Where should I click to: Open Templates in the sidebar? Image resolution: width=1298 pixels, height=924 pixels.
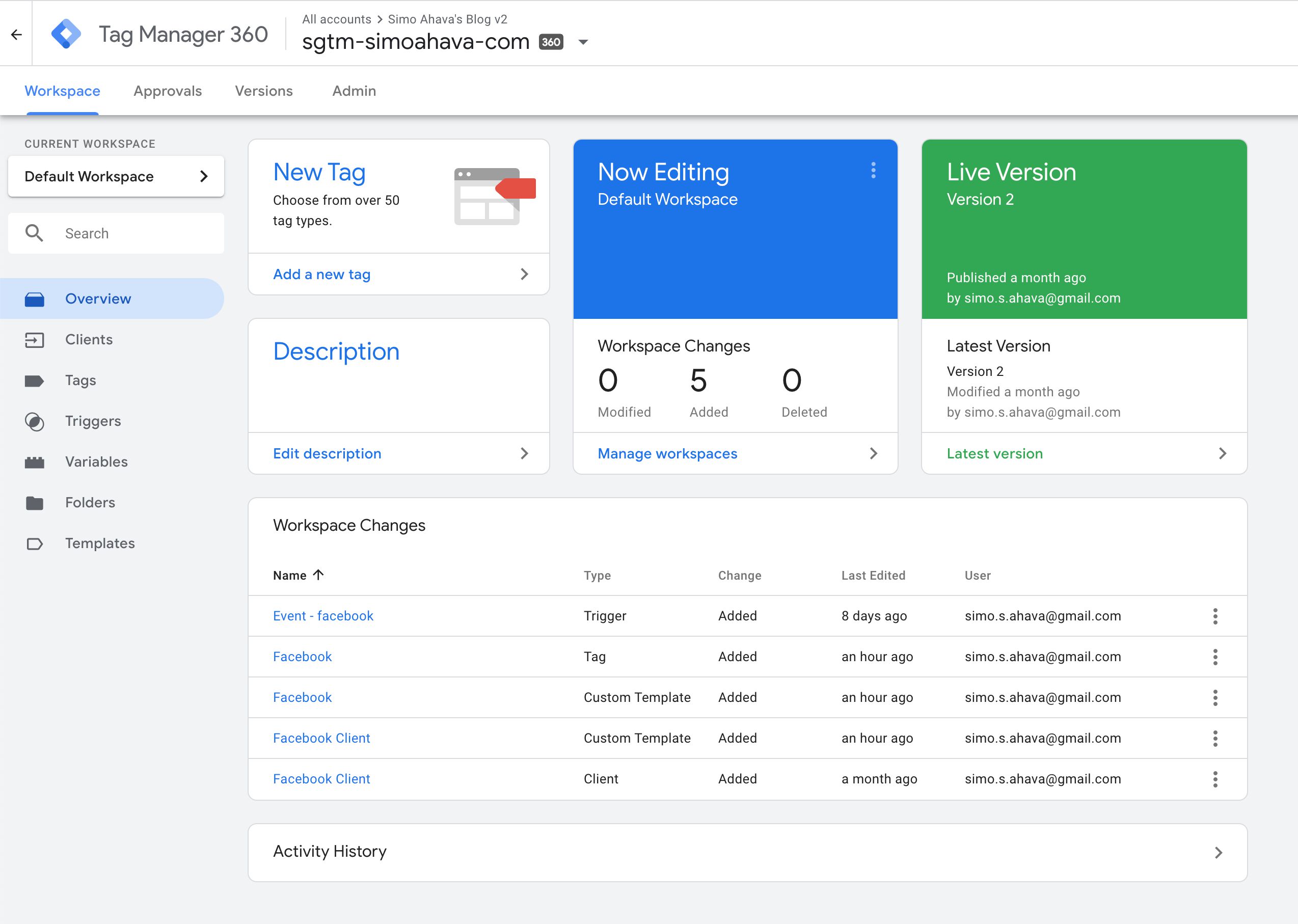tap(99, 543)
